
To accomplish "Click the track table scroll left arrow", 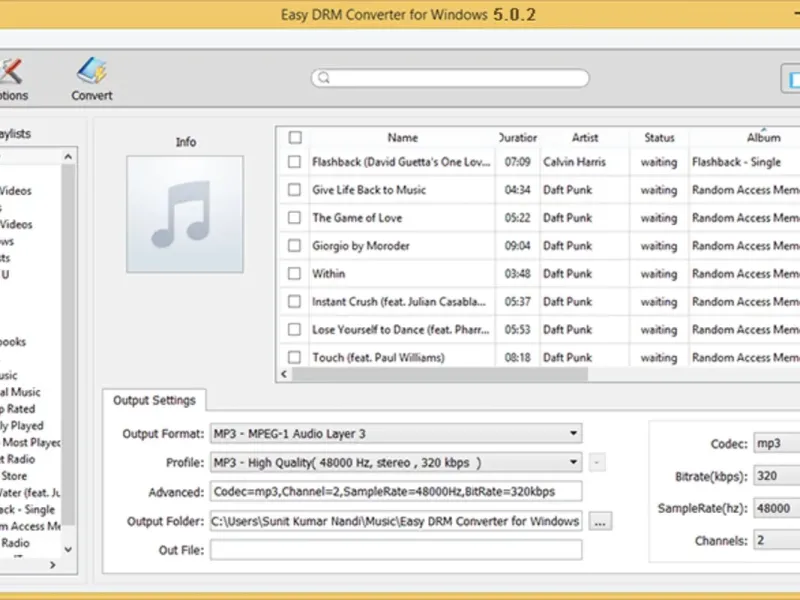I will tap(284, 374).
